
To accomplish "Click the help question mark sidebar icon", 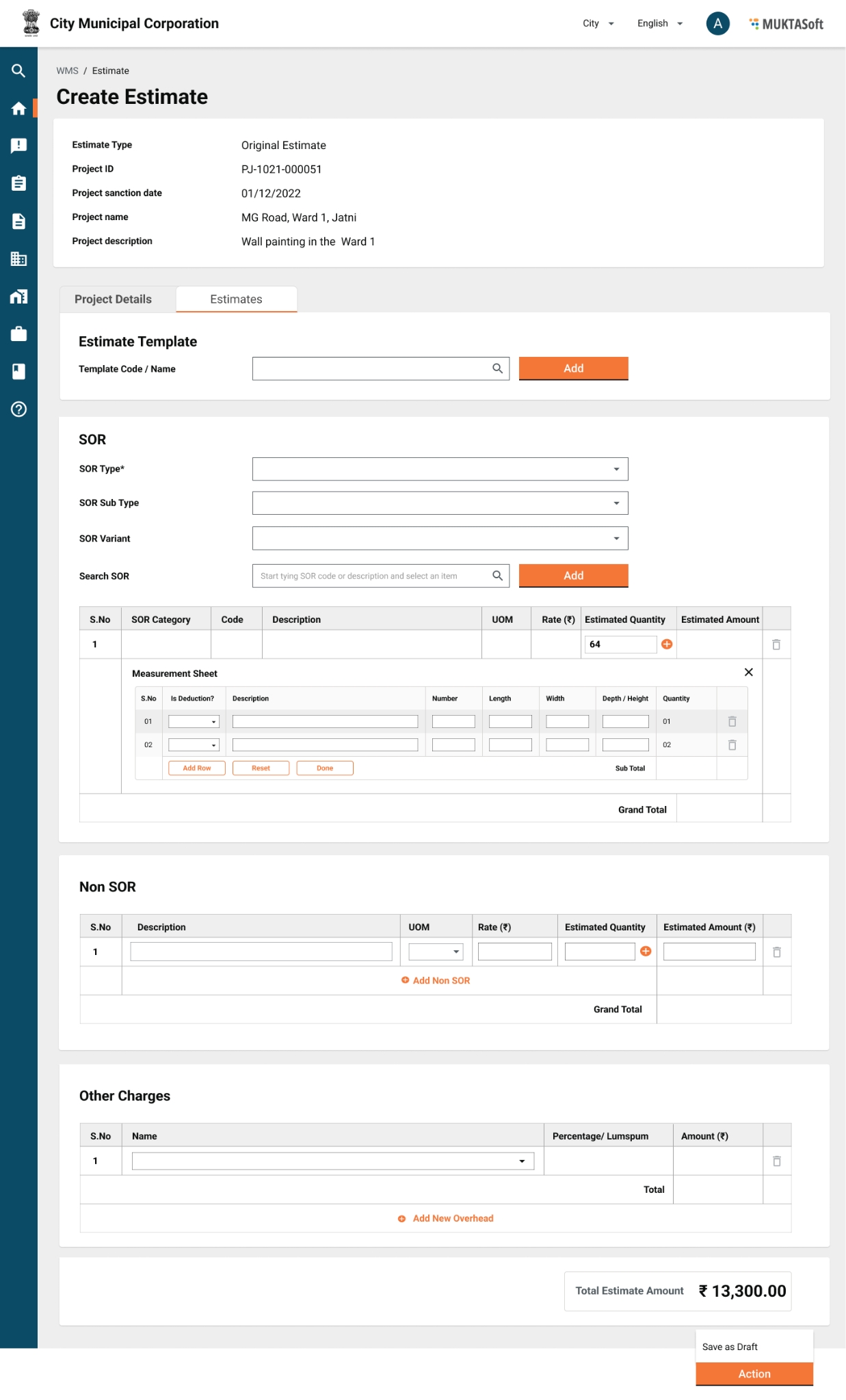I will (18, 409).
